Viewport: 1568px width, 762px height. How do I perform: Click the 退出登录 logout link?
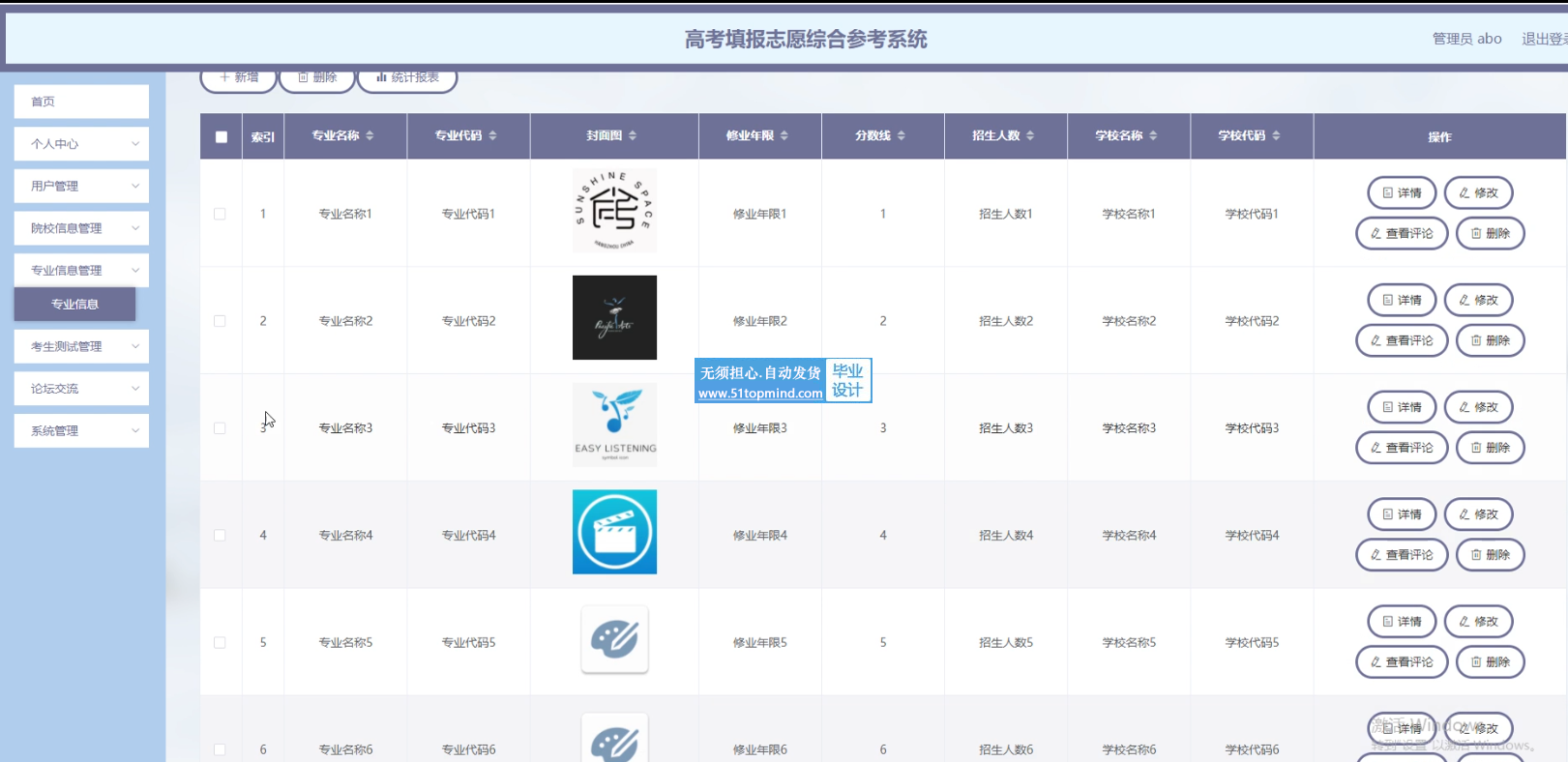(x=1544, y=39)
